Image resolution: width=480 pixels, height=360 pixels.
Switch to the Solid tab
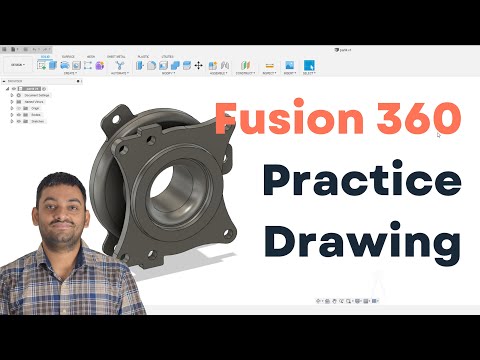tap(45, 57)
